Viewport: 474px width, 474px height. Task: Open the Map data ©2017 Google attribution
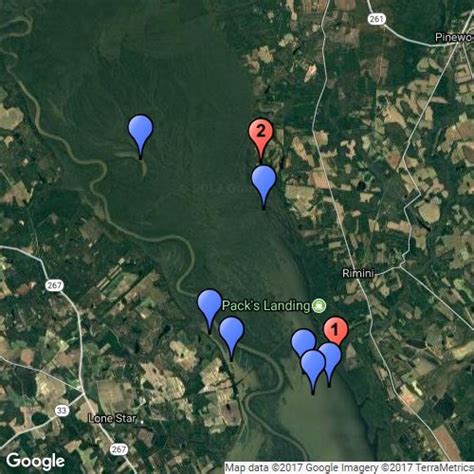(349, 467)
